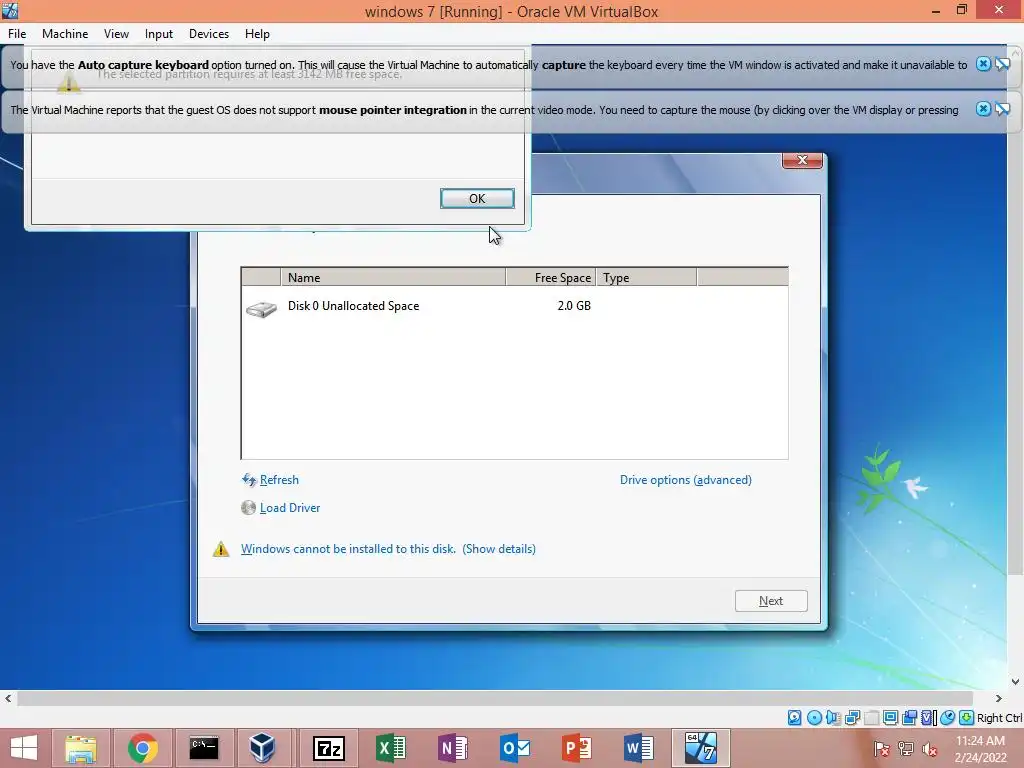Viewport: 1024px width, 768px height.
Task: Click the greyed shared folders indicator icon
Action: (871, 718)
